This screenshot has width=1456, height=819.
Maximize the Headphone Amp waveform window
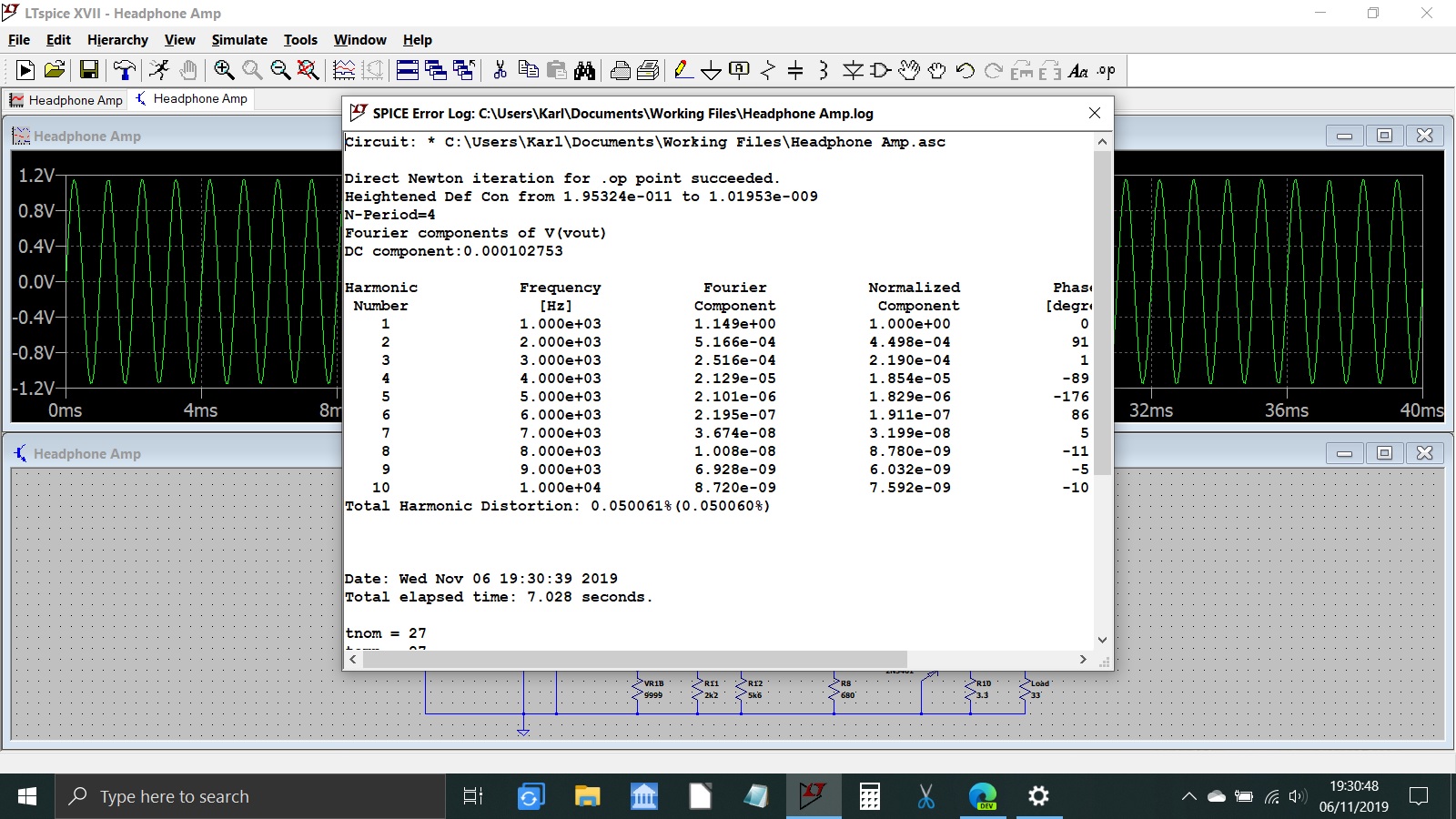click(x=1384, y=136)
